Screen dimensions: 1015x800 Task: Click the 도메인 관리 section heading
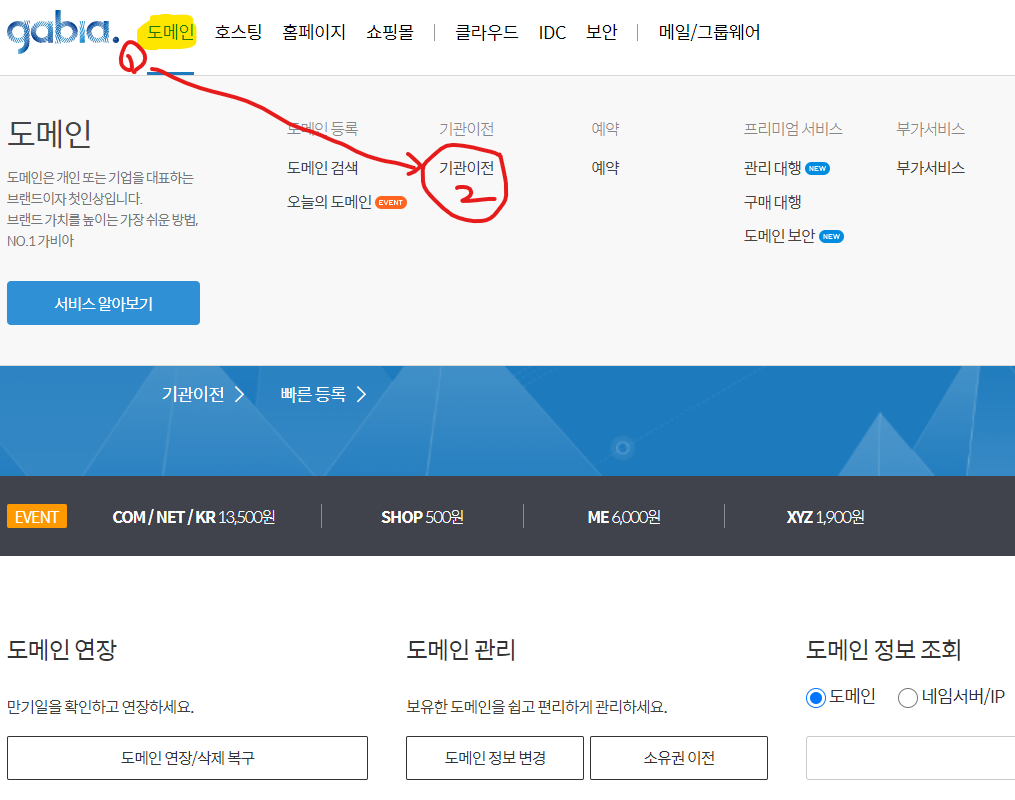click(461, 649)
